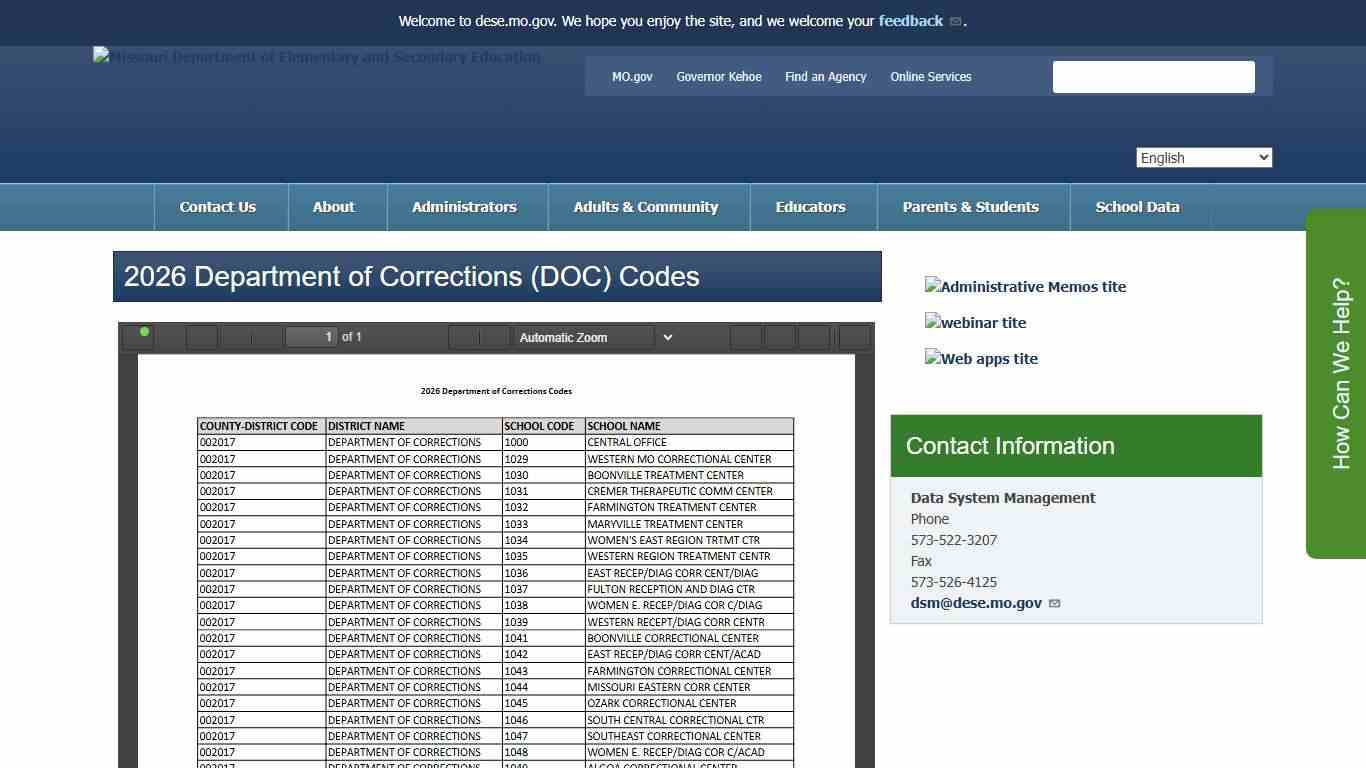
Task: Click the page number input field
Action: point(312,337)
